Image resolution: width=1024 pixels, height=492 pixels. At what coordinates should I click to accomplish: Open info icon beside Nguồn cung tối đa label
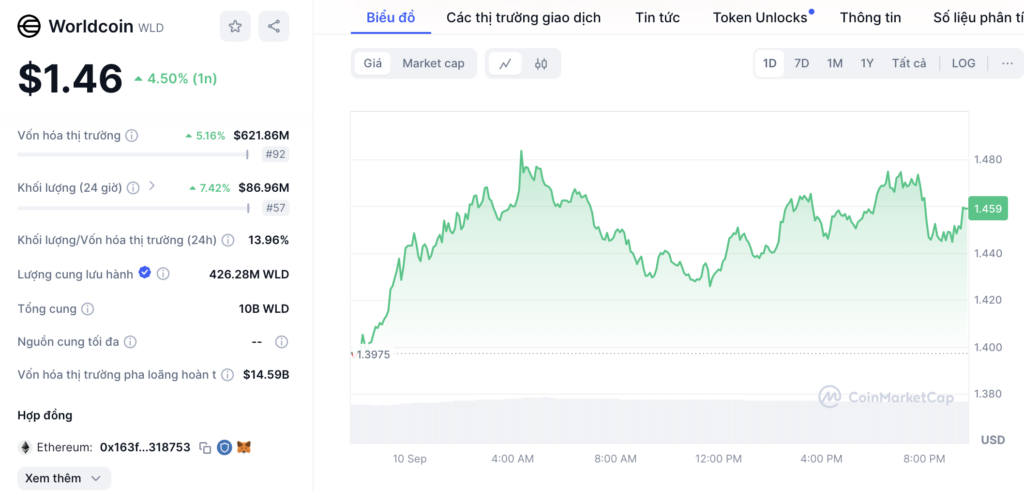[131, 342]
